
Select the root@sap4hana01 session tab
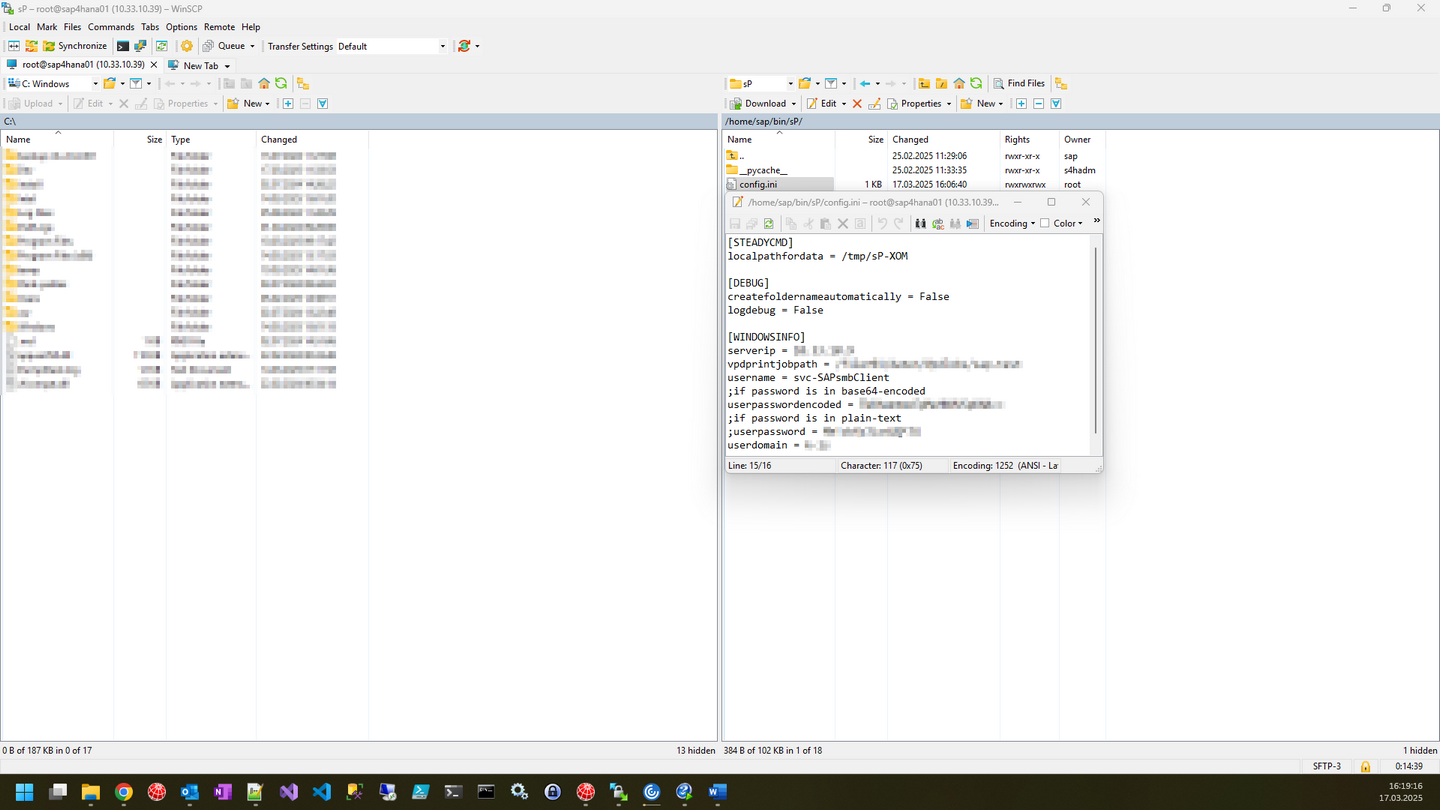tap(83, 65)
